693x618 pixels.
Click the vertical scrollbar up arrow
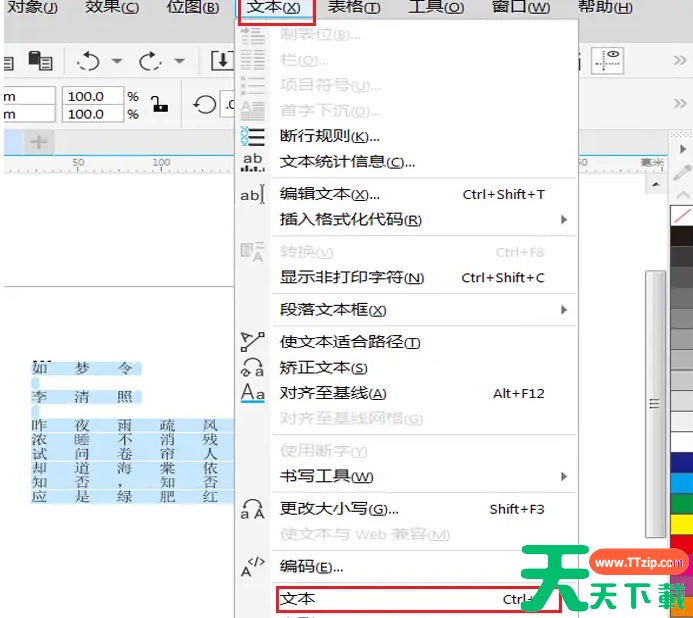656,184
